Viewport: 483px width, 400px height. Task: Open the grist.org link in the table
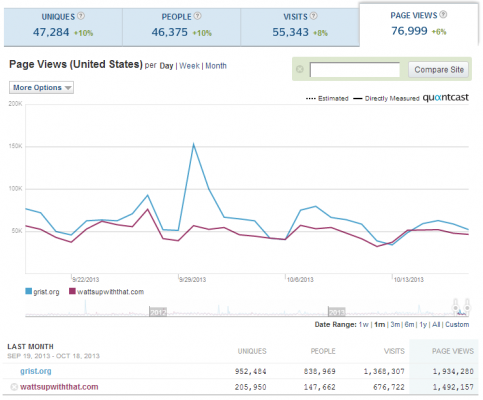(x=36, y=371)
